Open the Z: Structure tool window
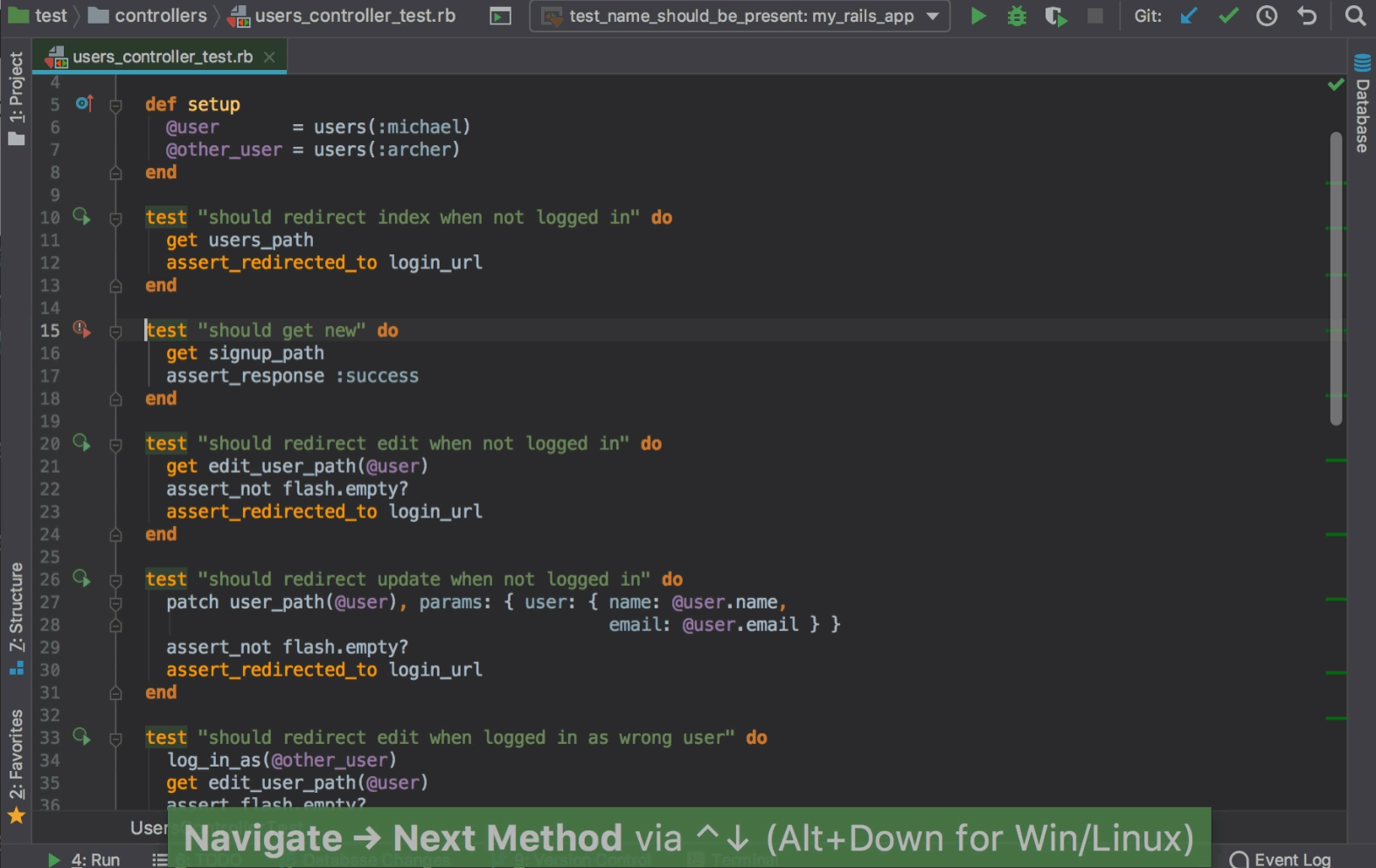Viewport: 1376px width, 868px height. [x=16, y=619]
